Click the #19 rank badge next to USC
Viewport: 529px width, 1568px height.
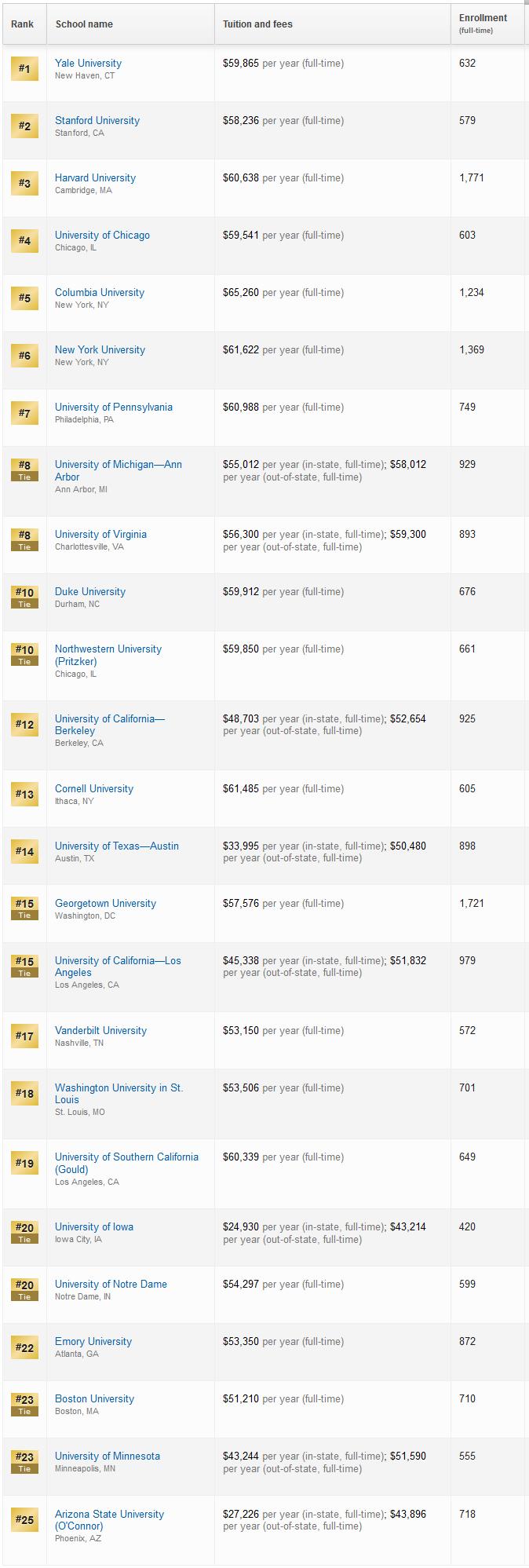click(24, 1163)
